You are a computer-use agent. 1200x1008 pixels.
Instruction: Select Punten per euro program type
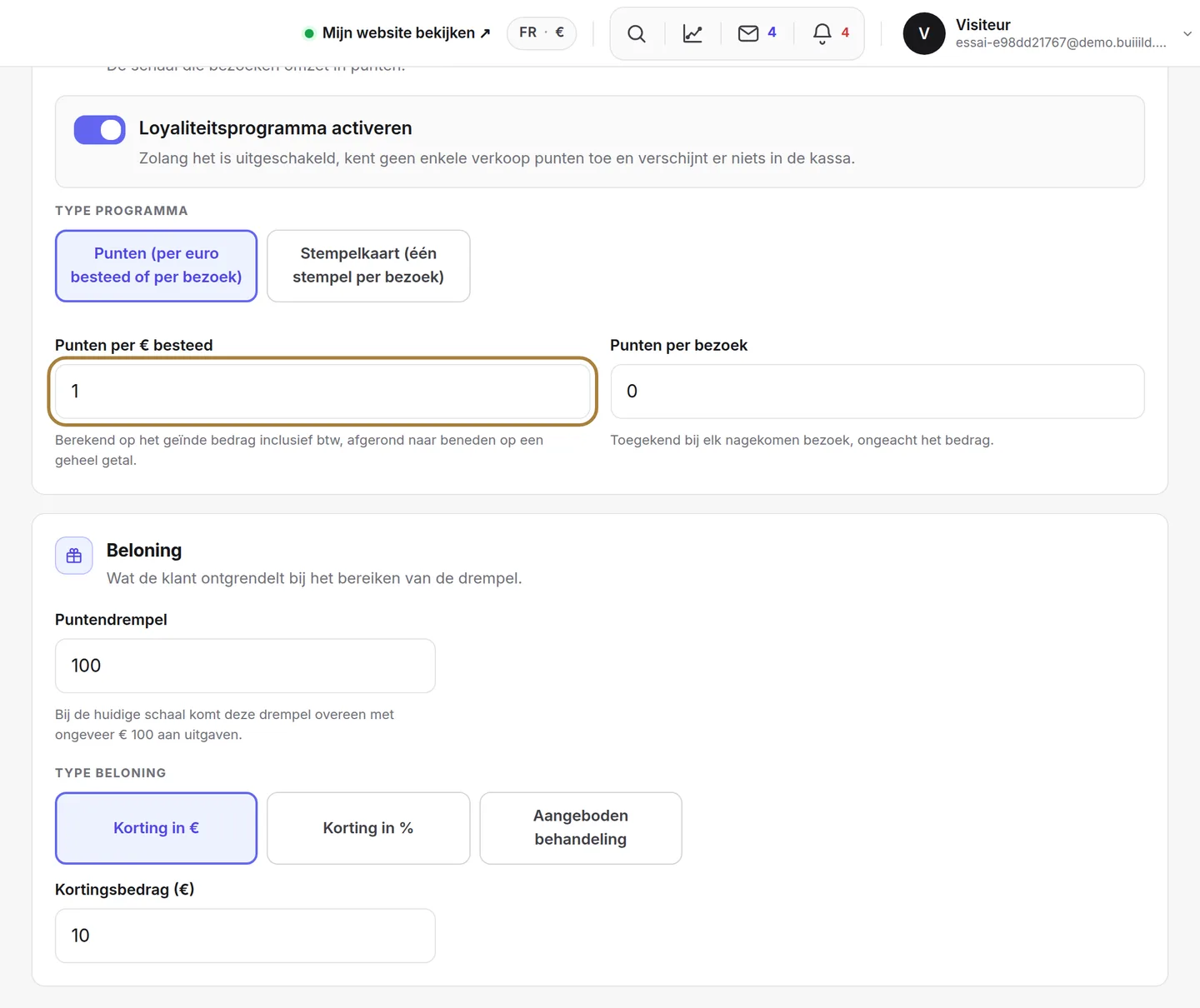coord(156,266)
